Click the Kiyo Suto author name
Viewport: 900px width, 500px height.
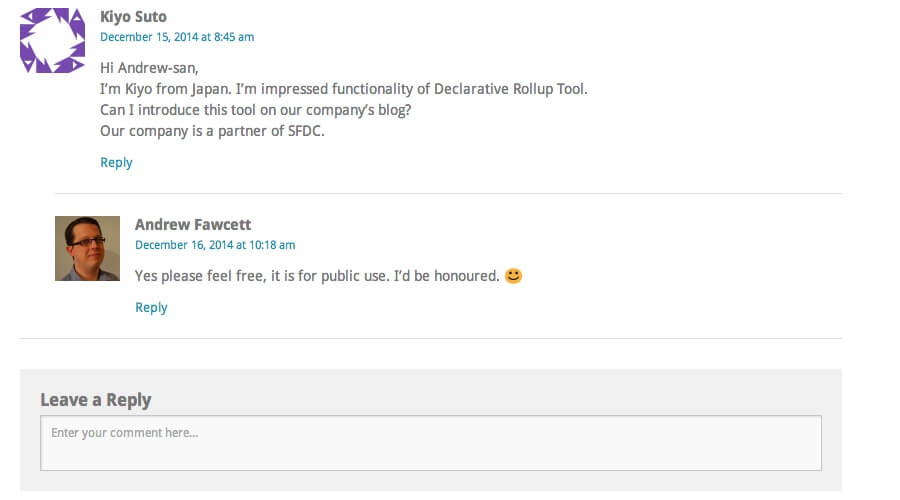pyautogui.click(x=134, y=17)
